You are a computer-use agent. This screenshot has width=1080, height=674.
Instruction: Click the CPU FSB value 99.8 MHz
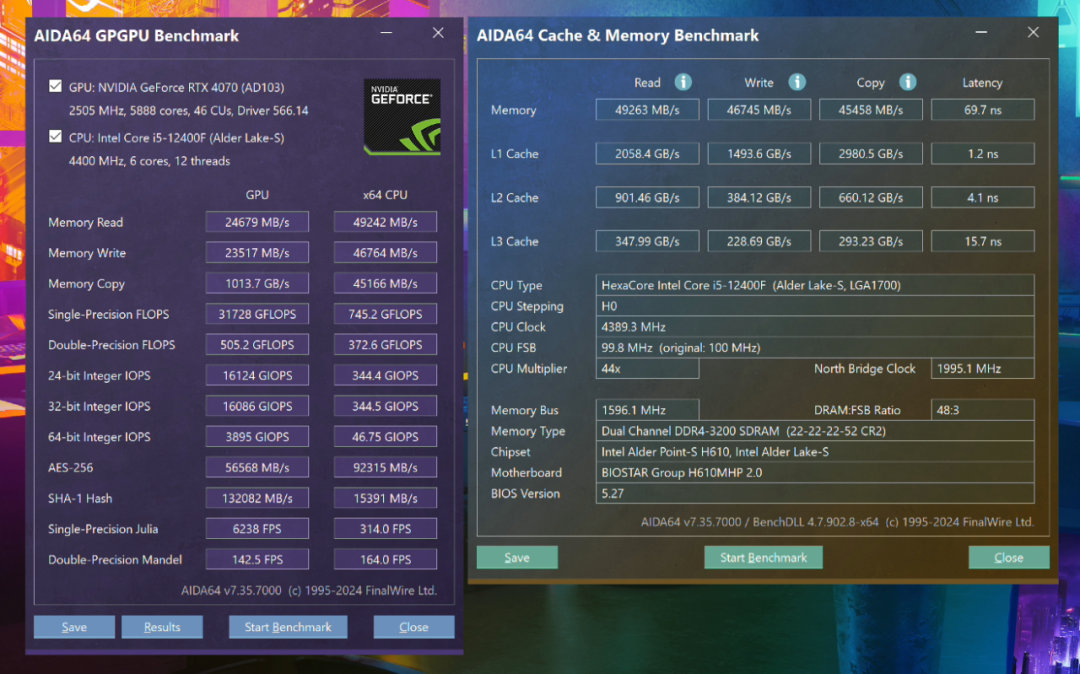[x=815, y=348]
